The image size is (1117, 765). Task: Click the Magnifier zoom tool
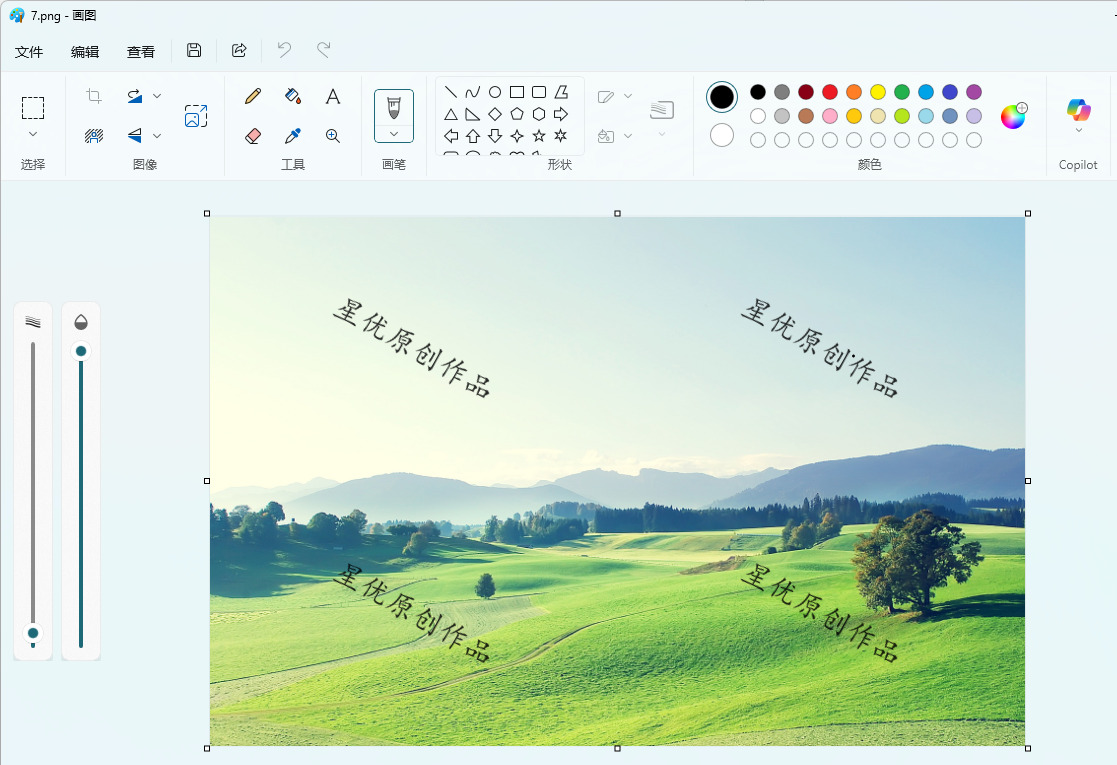point(333,135)
